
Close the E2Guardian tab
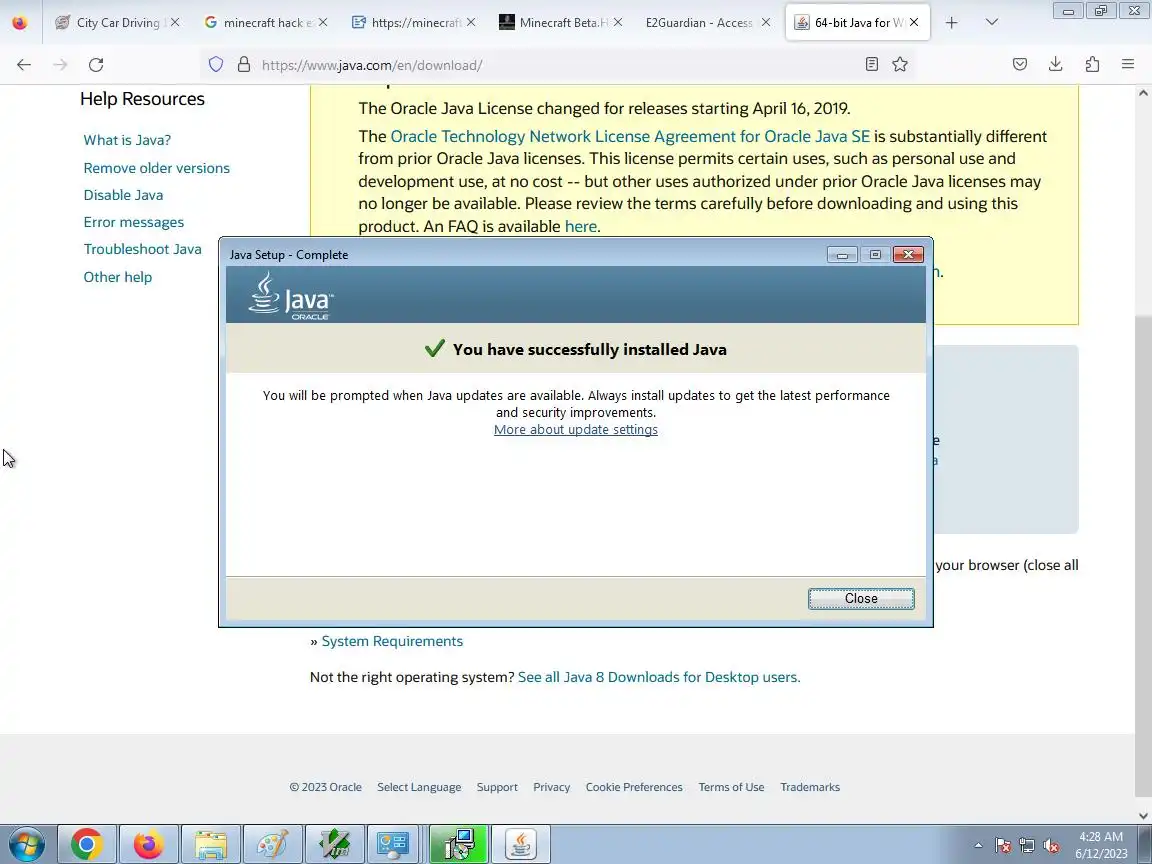point(766,23)
